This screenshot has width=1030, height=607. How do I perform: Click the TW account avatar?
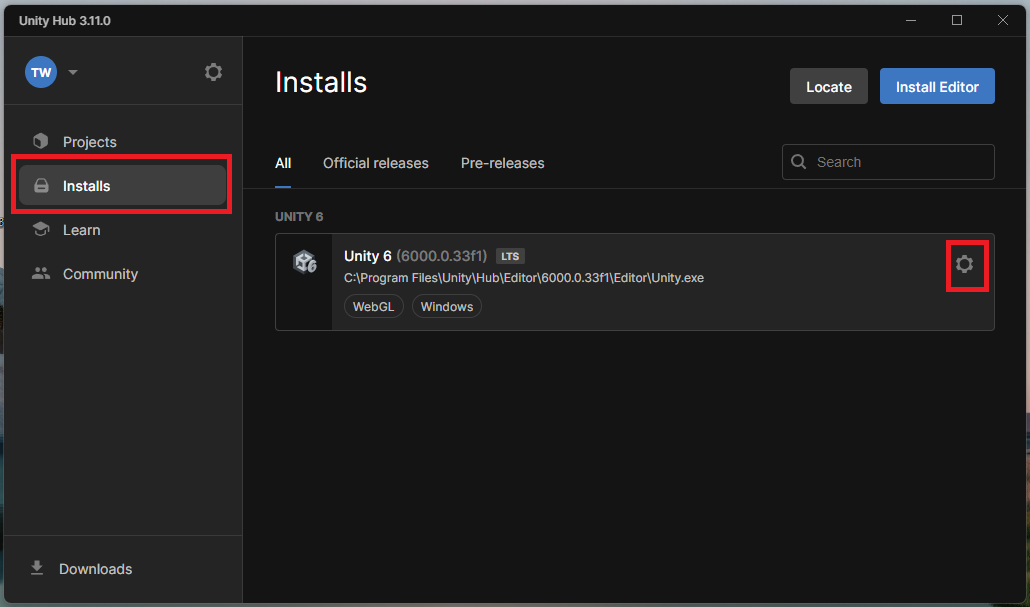point(41,72)
